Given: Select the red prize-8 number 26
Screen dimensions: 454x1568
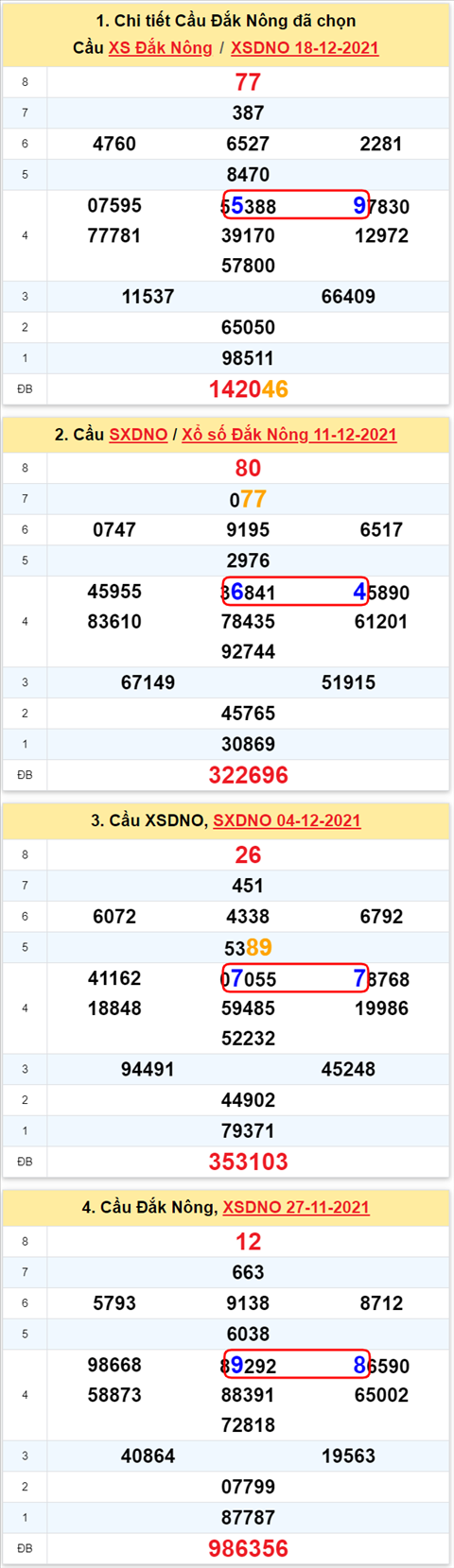Looking at the screenshot, I should 248,854.
